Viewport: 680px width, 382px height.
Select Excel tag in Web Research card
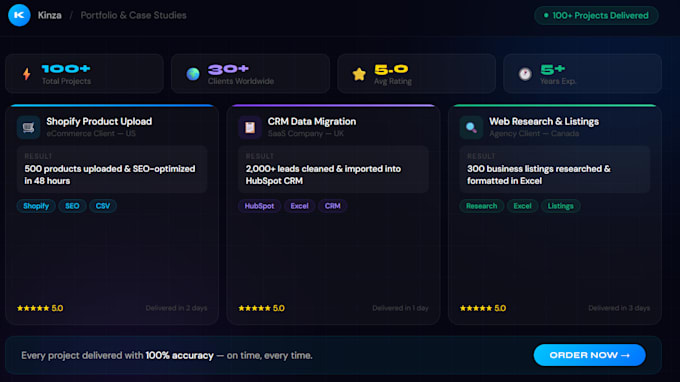pos(523,206)
